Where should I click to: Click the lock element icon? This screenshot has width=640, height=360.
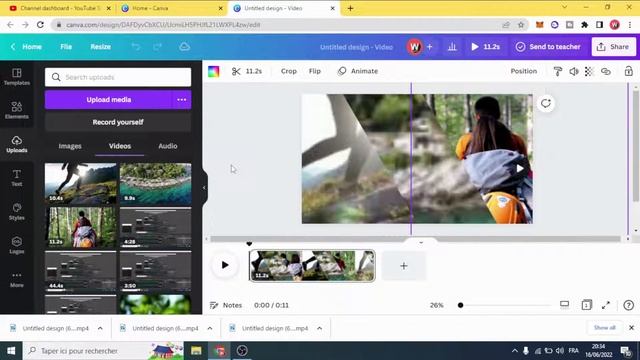pyautogui.click(x=629, y=71)
